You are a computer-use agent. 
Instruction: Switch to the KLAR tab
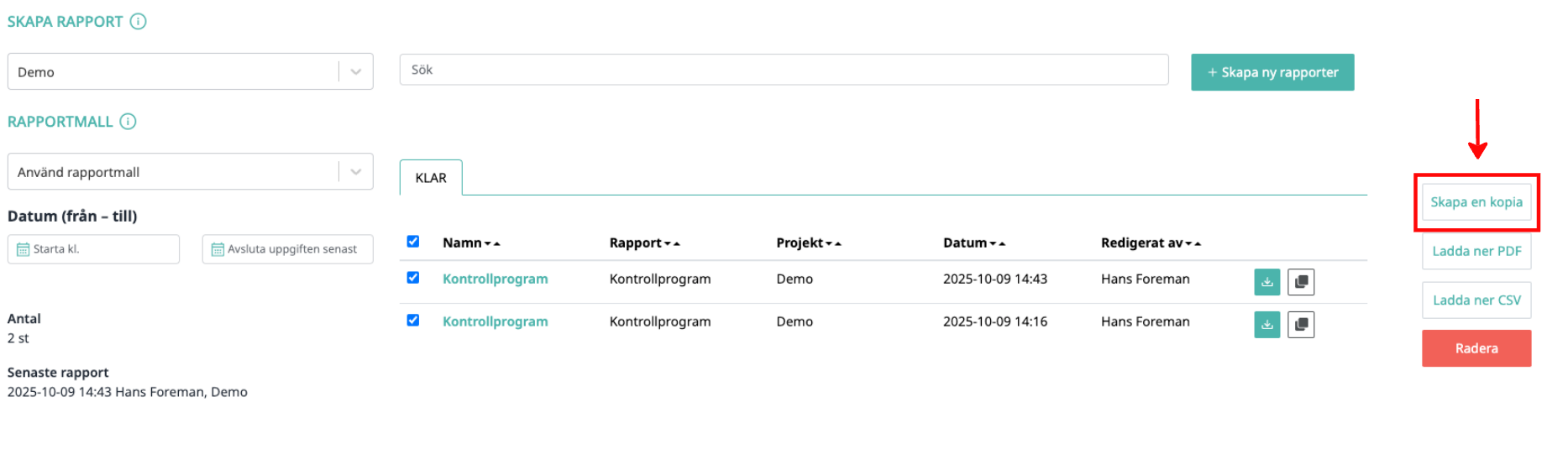pyautogui.click(x=431, y=178)
